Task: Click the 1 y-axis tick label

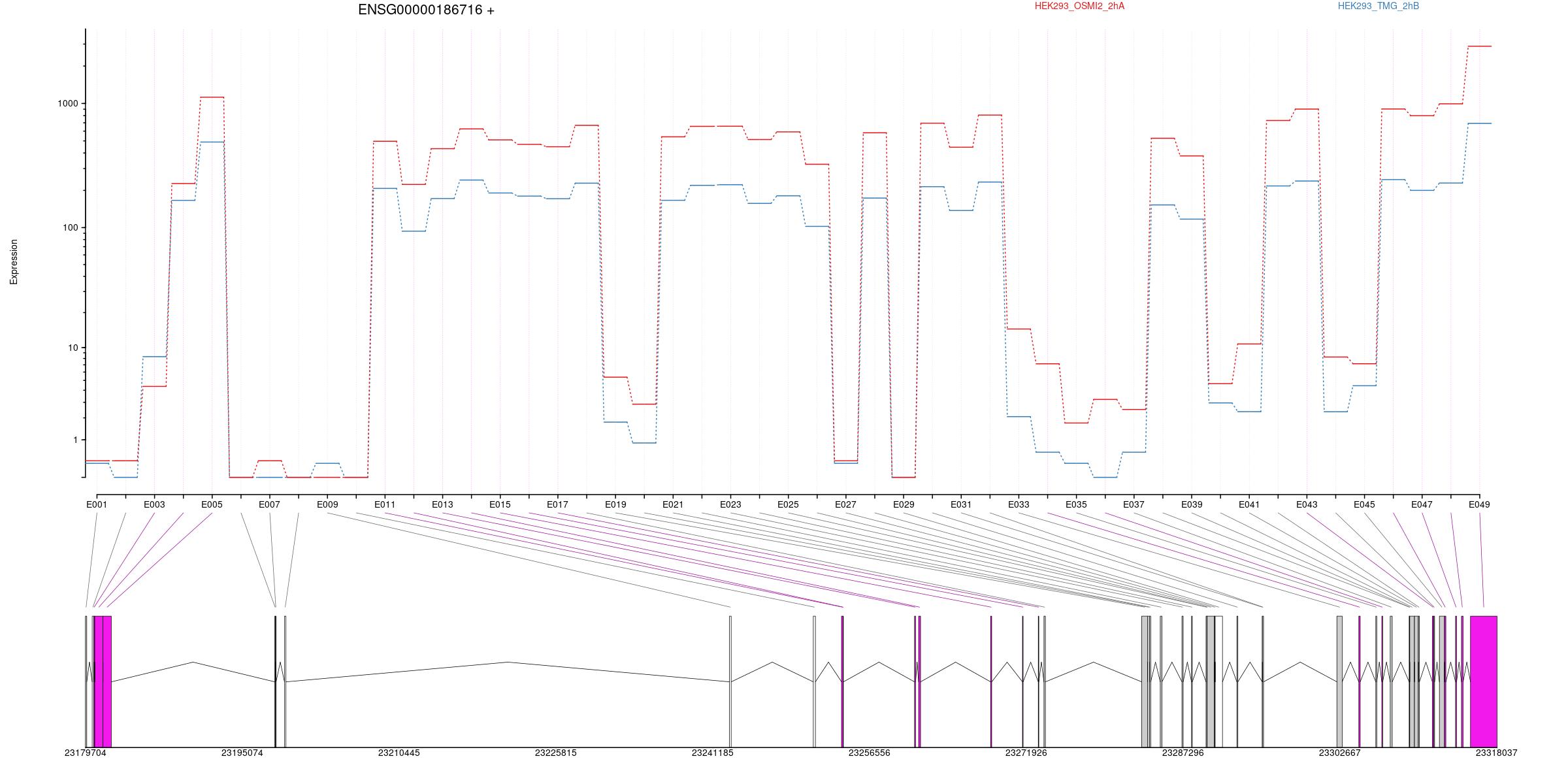Action: 76,440
